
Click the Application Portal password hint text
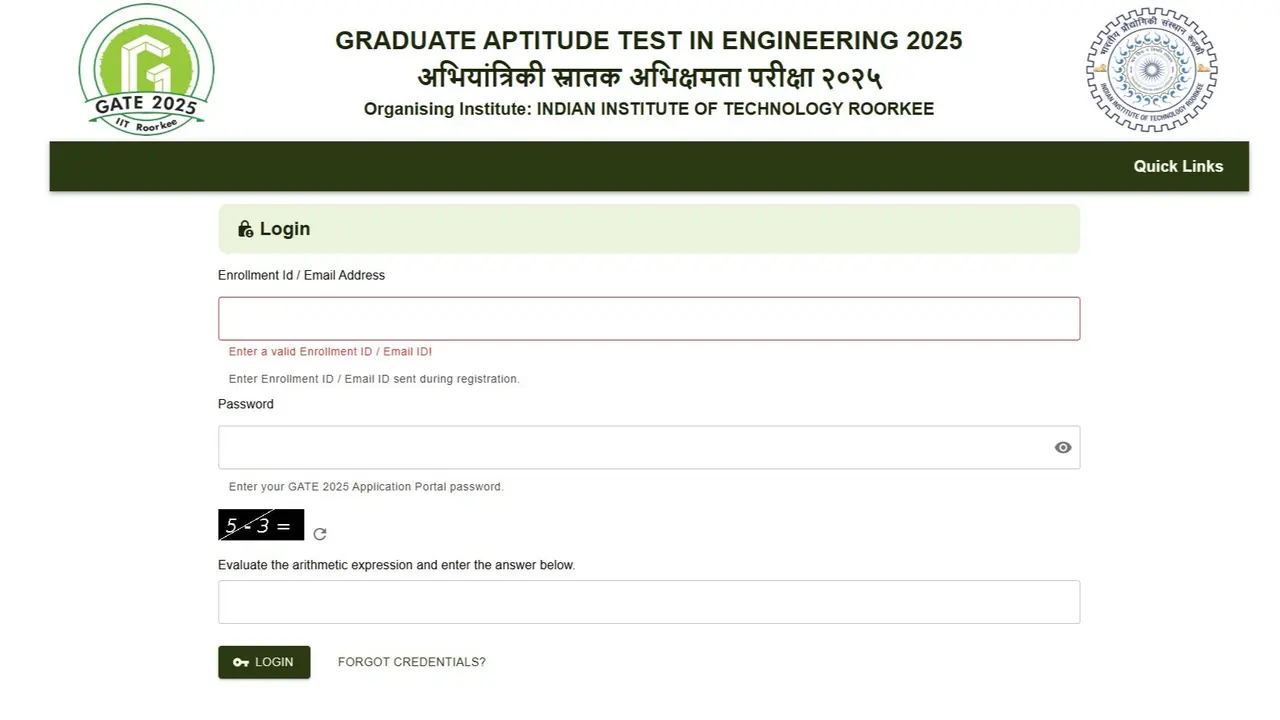point(366,487)
